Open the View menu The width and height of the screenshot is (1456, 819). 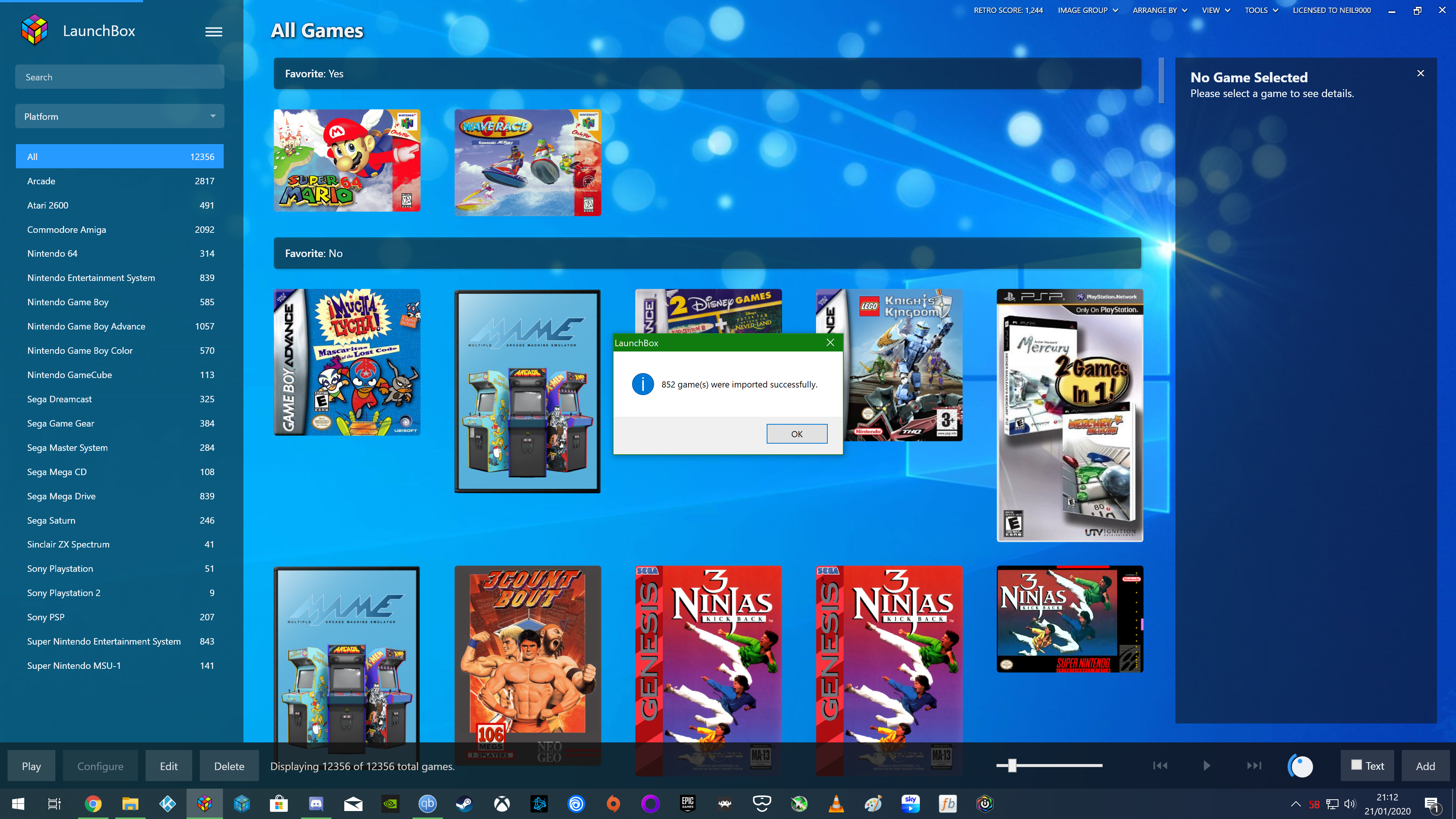[1216, 10]
